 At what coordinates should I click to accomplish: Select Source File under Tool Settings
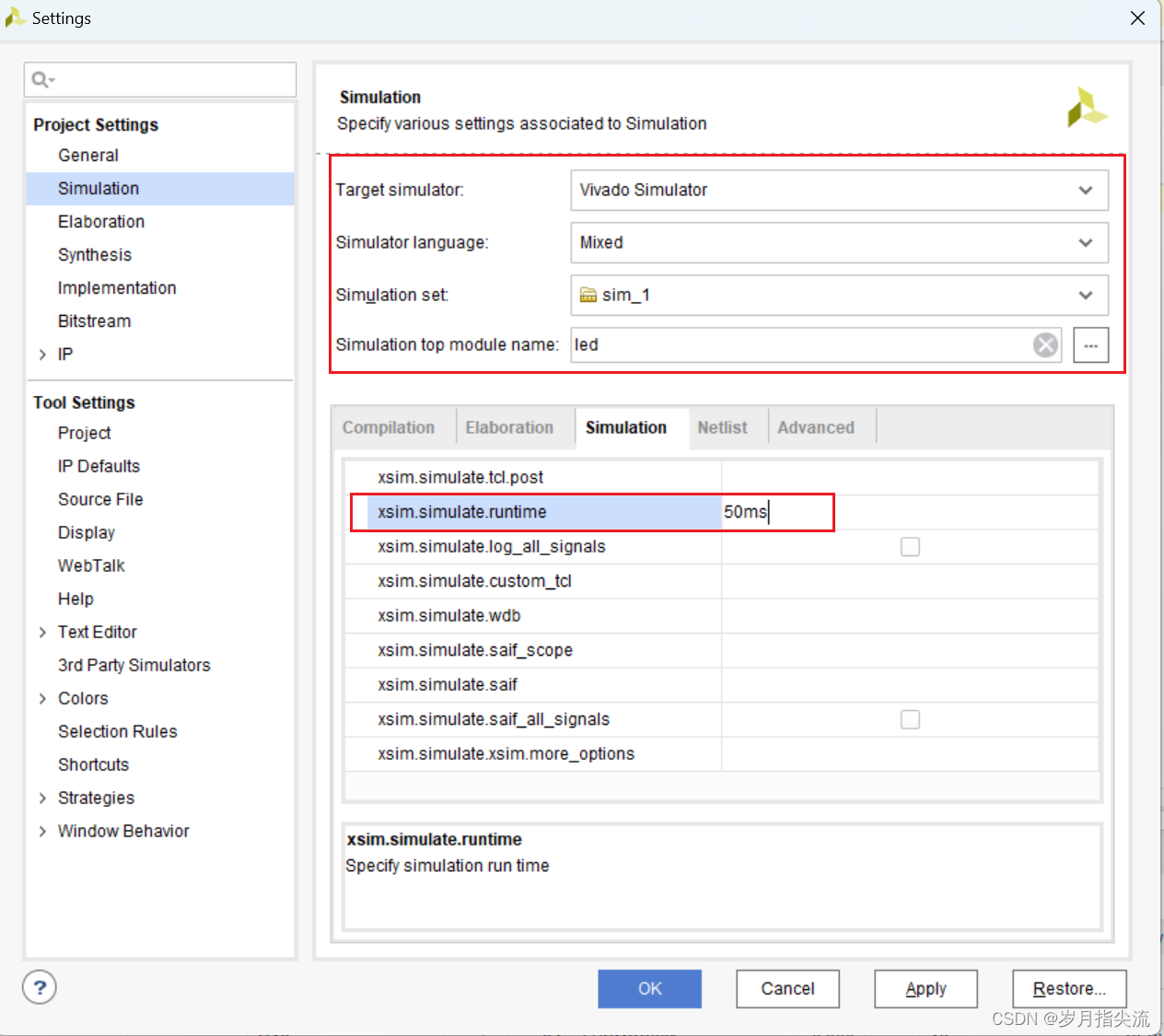(100, 500)
